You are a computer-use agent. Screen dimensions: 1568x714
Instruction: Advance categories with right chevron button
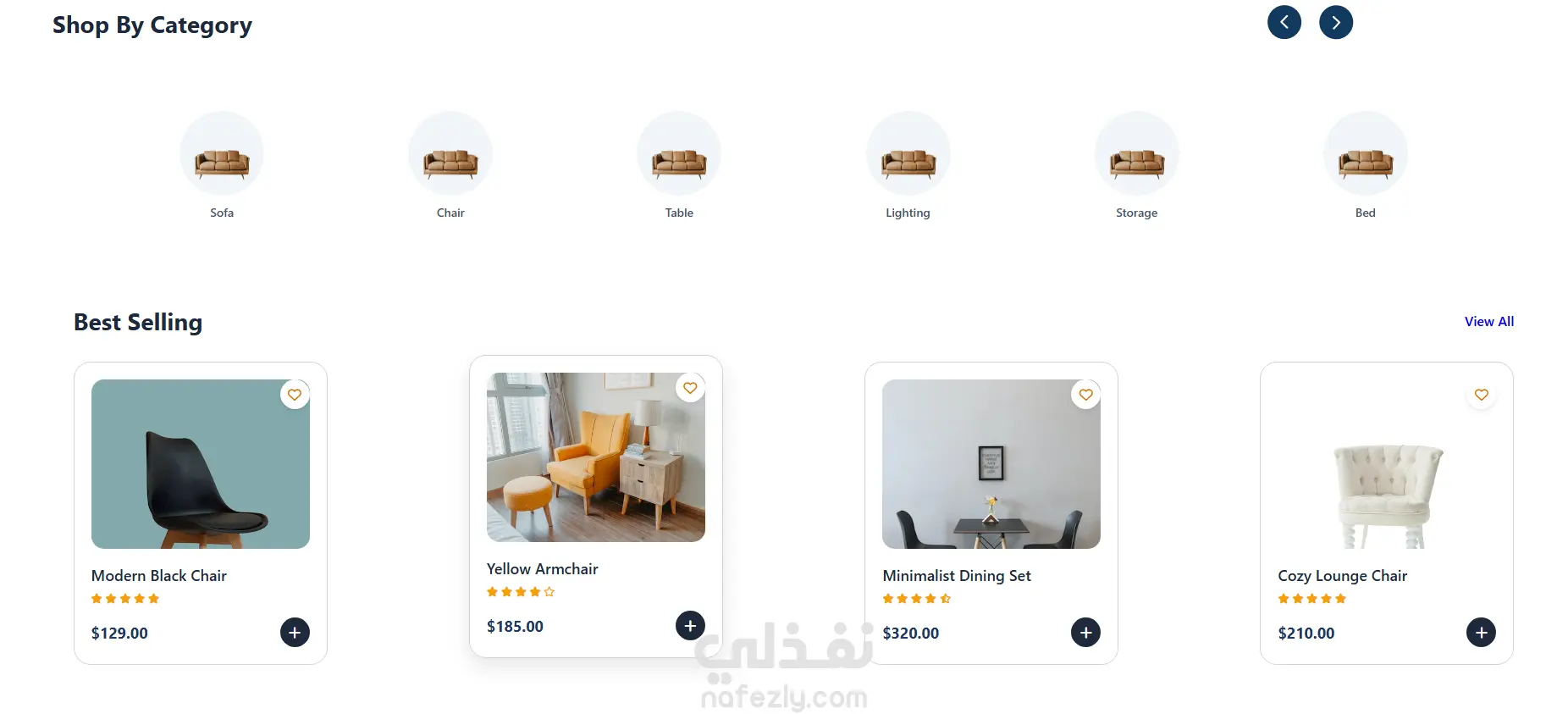pos(1335,22)
